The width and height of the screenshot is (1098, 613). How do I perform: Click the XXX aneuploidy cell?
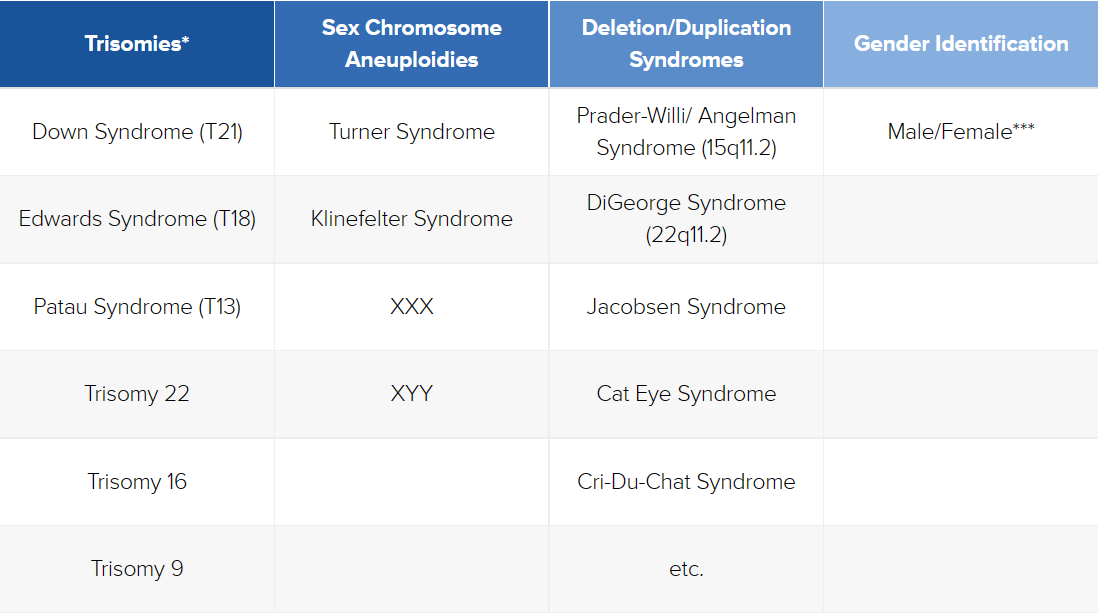pos(412,307)
